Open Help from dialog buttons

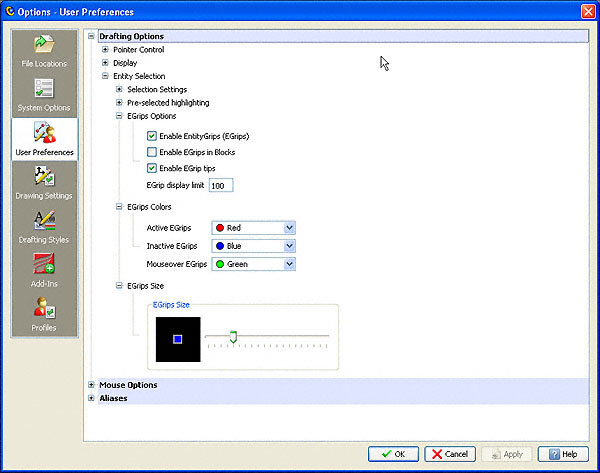[x=563, y=454]
